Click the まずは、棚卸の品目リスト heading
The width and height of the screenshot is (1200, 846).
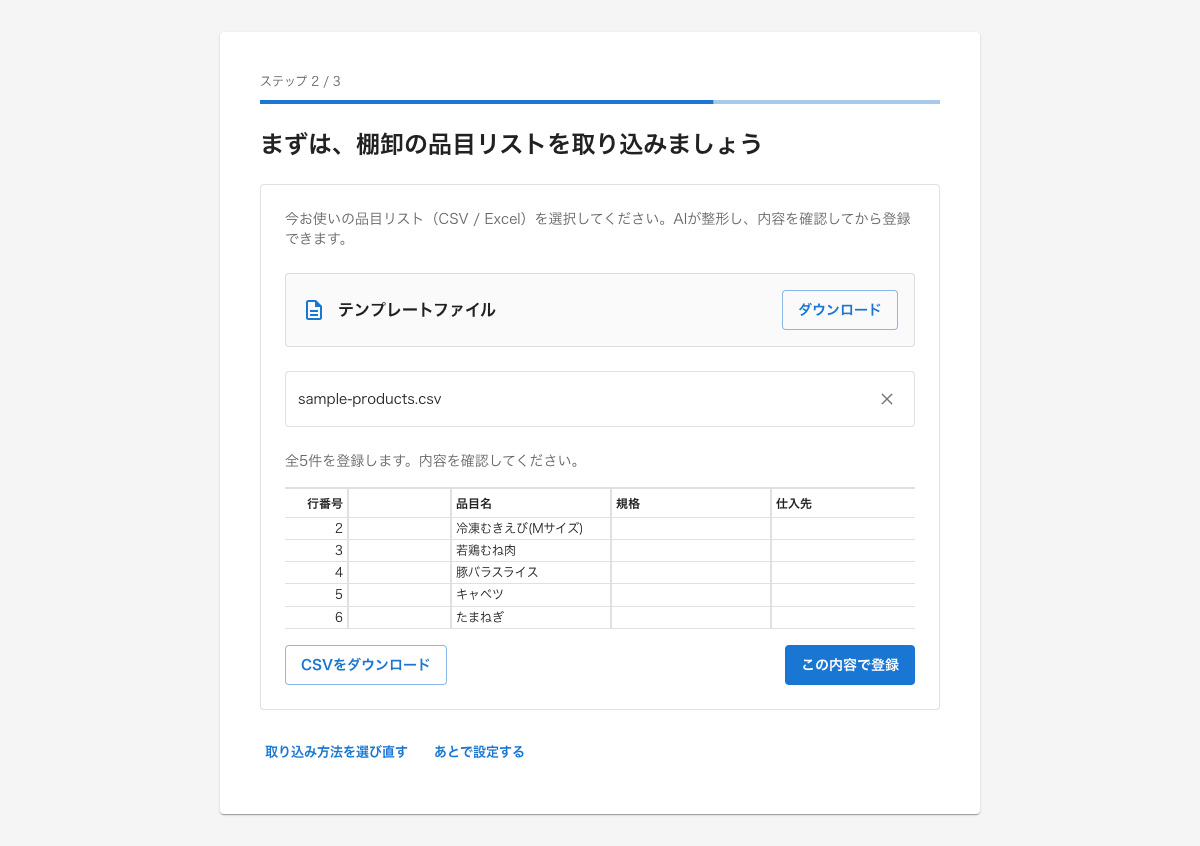511,144
